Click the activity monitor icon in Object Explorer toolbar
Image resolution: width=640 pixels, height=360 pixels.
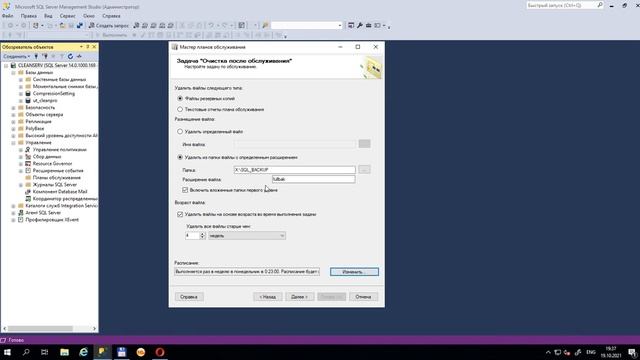[79, 56]
